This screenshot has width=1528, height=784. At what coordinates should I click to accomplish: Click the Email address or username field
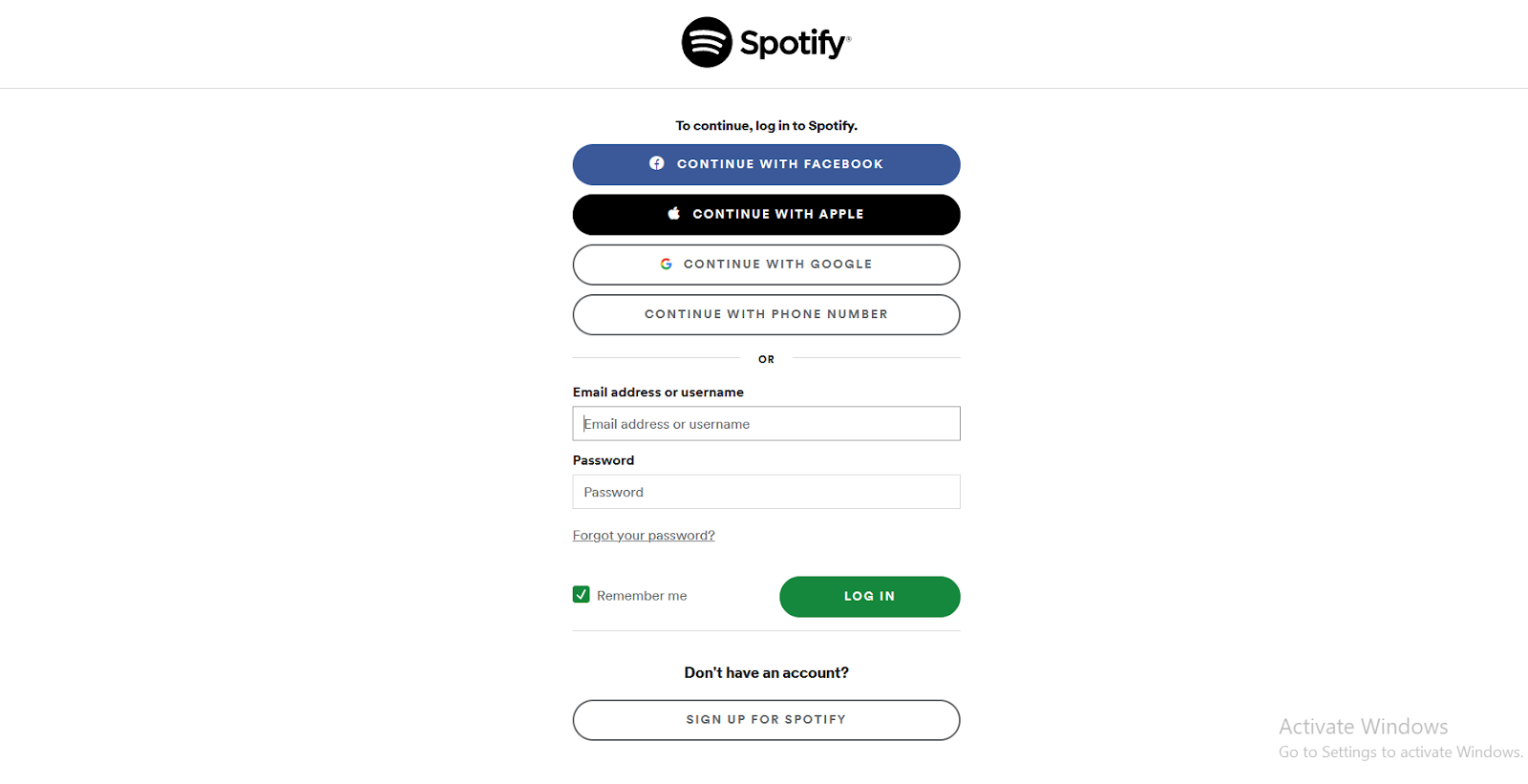point(766,423)
